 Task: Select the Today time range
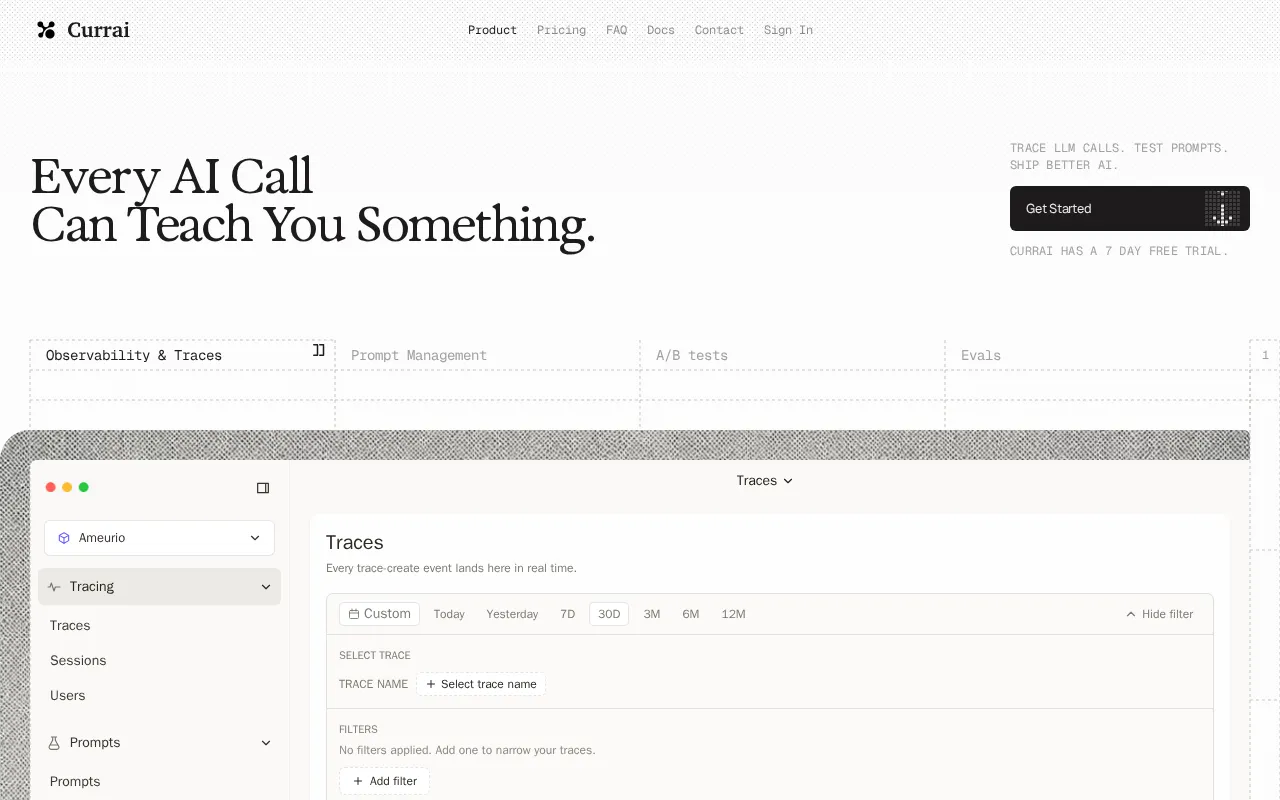449,614
